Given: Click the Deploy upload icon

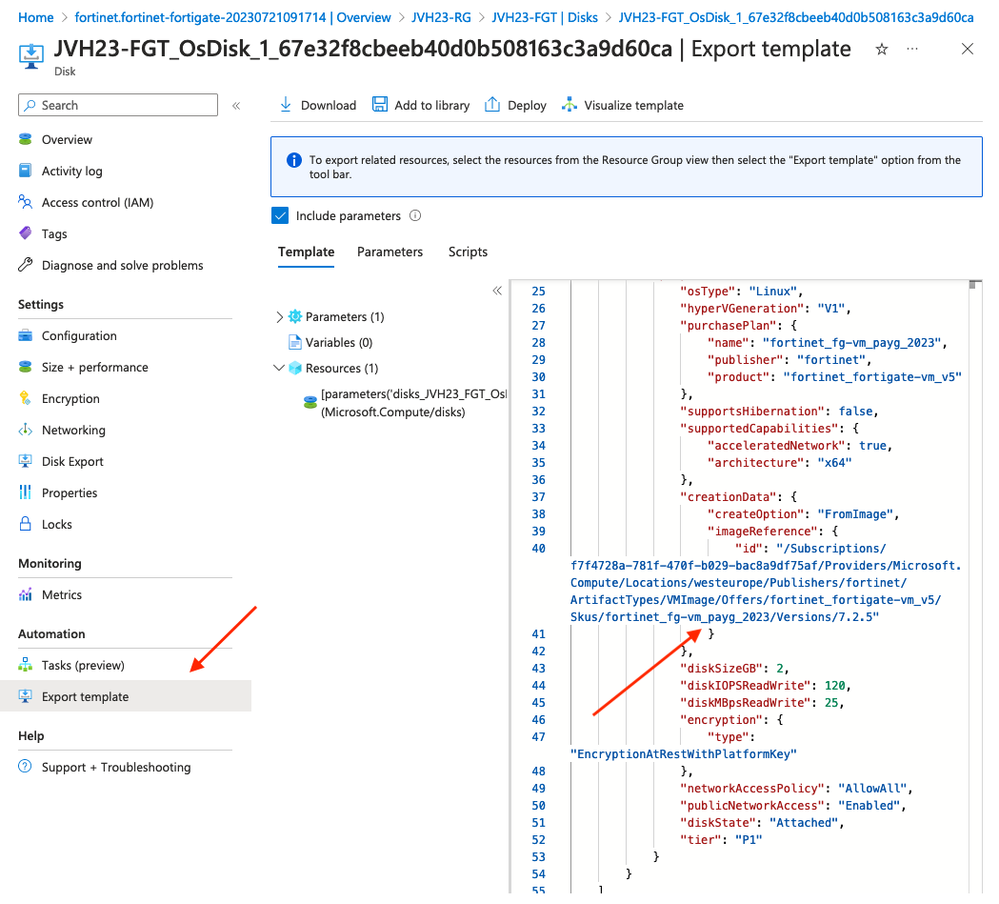Looking at the screenshot, I should point(492,105).
